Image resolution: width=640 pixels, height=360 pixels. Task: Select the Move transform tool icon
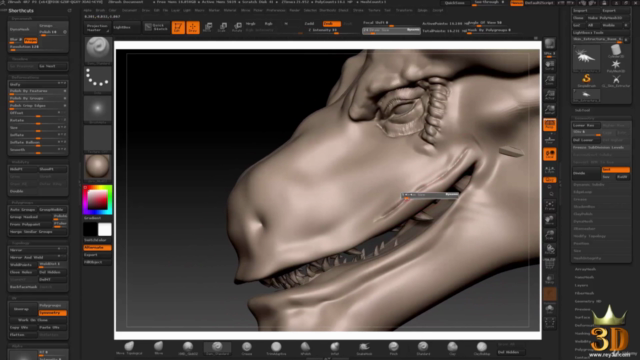pos(208,27)
